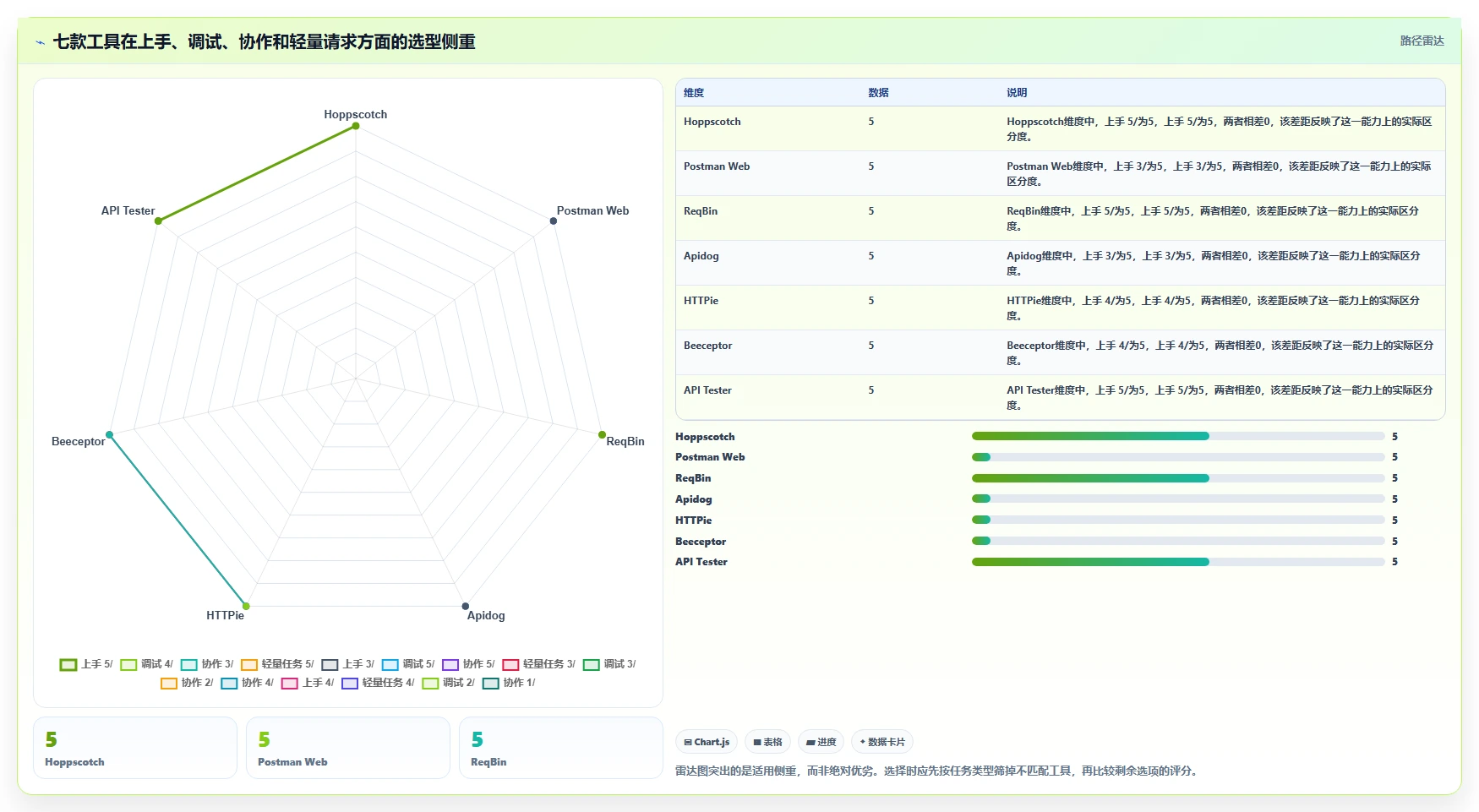Viewport: 1479px width, 812px height.
Task: Toggle the 轻量任务 4/ legend entry
Action: [x=378, y=683]
